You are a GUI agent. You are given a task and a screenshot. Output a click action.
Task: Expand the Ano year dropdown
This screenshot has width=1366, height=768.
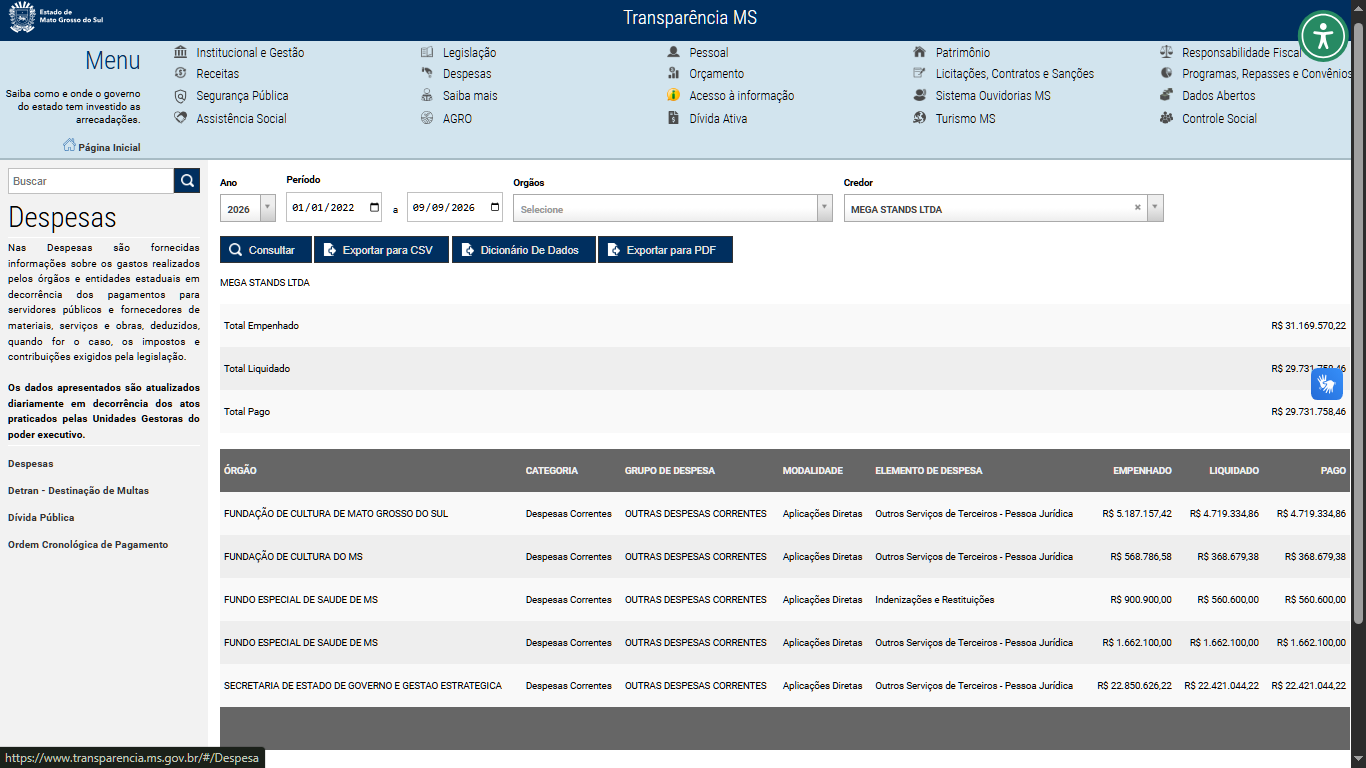[x=267, y=208]
